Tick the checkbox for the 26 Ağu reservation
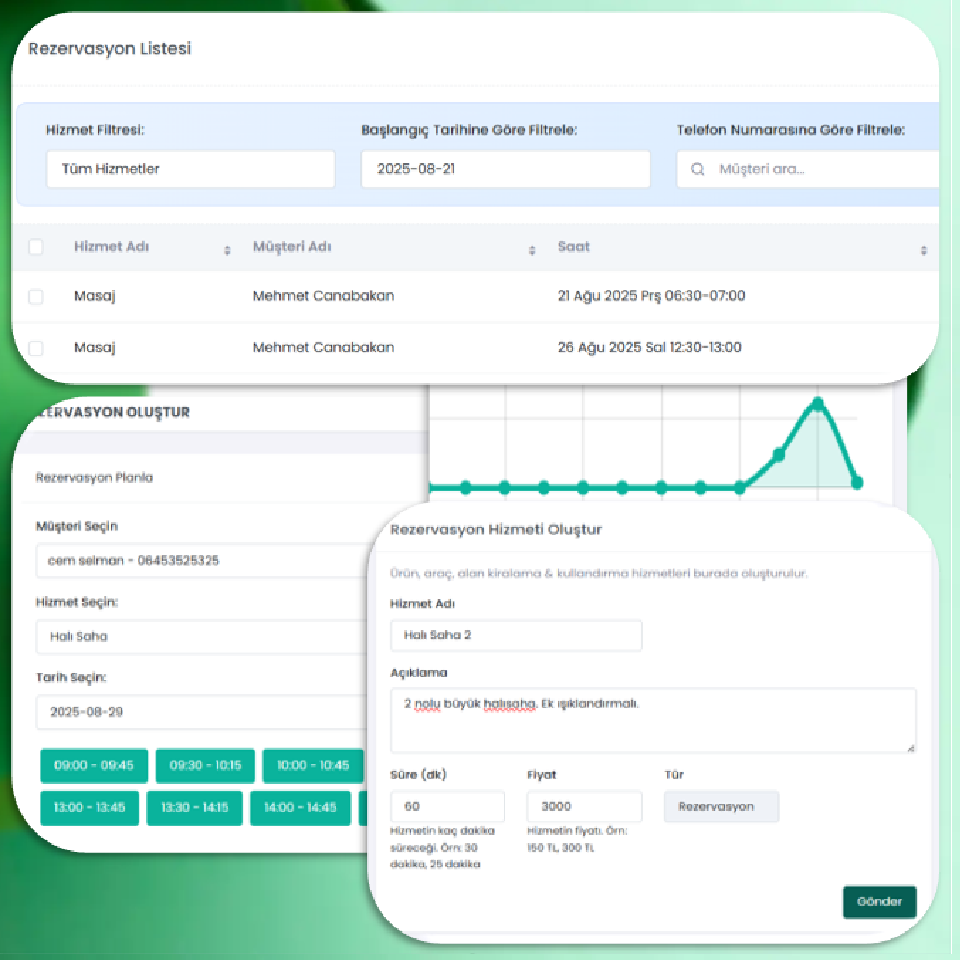 (x=36, y=349)
